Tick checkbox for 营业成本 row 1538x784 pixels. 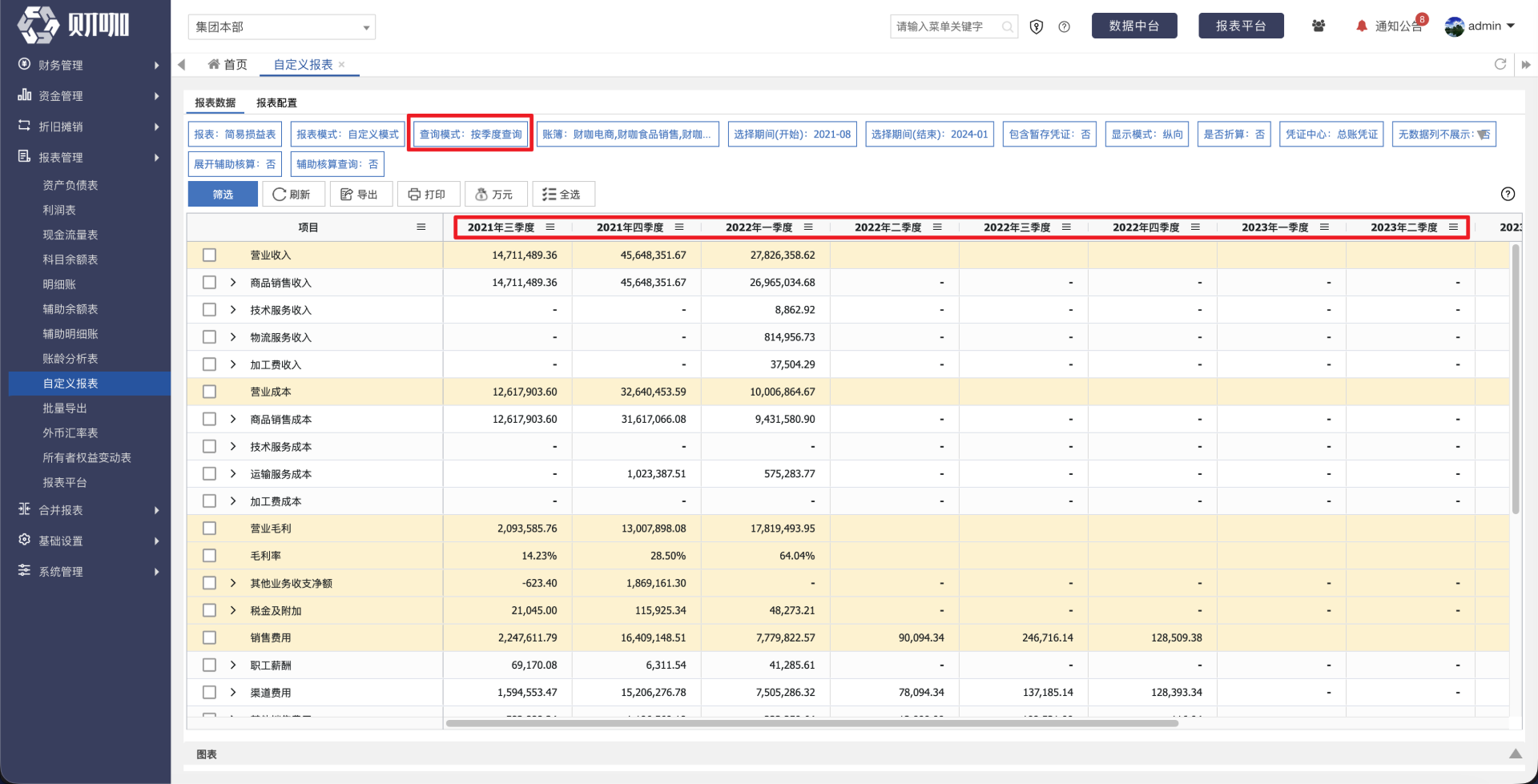[210, 392]
